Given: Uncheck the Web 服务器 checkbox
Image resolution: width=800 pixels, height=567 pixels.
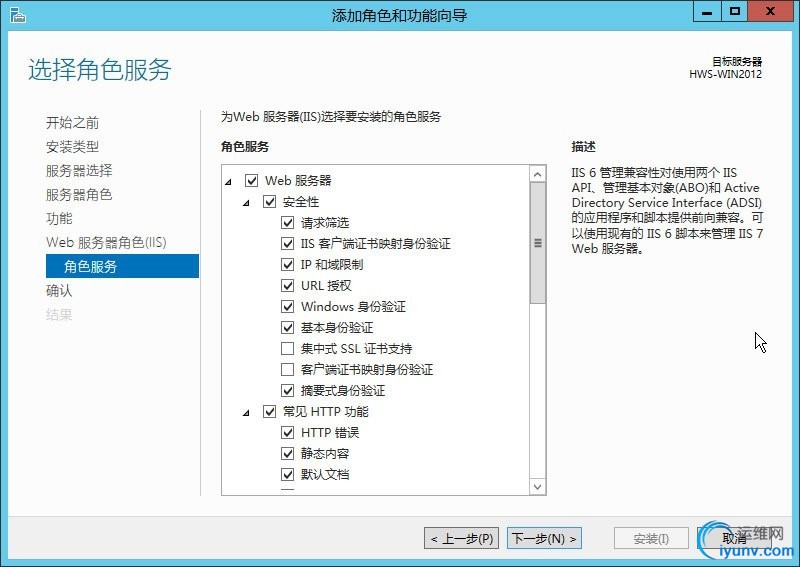Looking at the screenshot, I should click(252, 180).
